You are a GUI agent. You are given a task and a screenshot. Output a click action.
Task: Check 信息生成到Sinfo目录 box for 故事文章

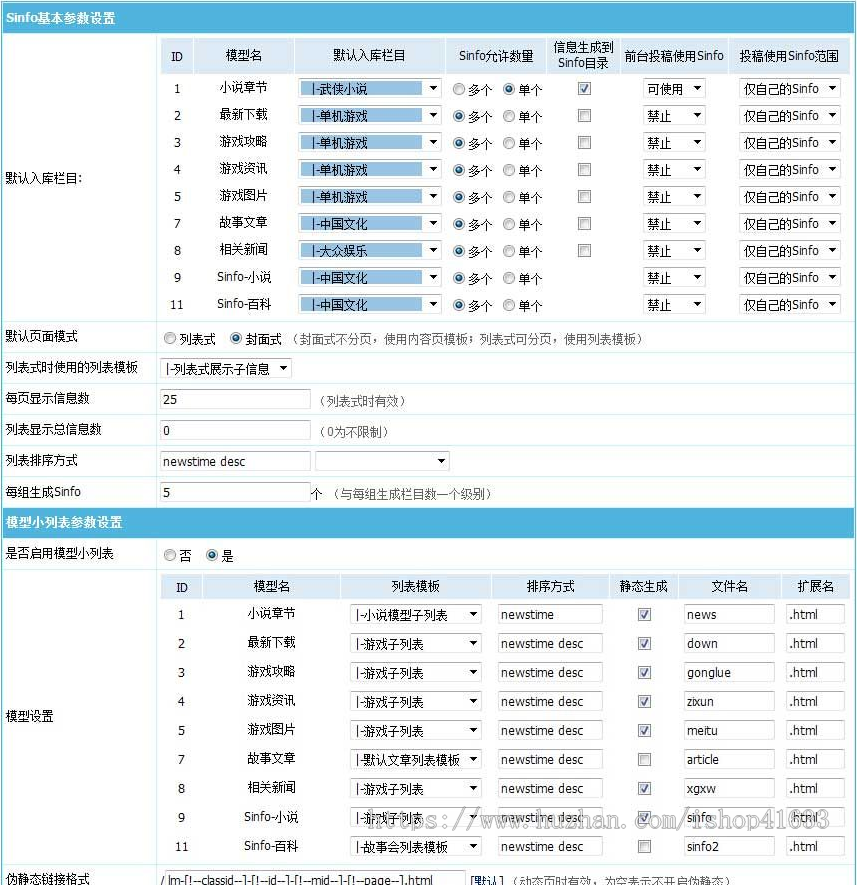click(584, 224)
